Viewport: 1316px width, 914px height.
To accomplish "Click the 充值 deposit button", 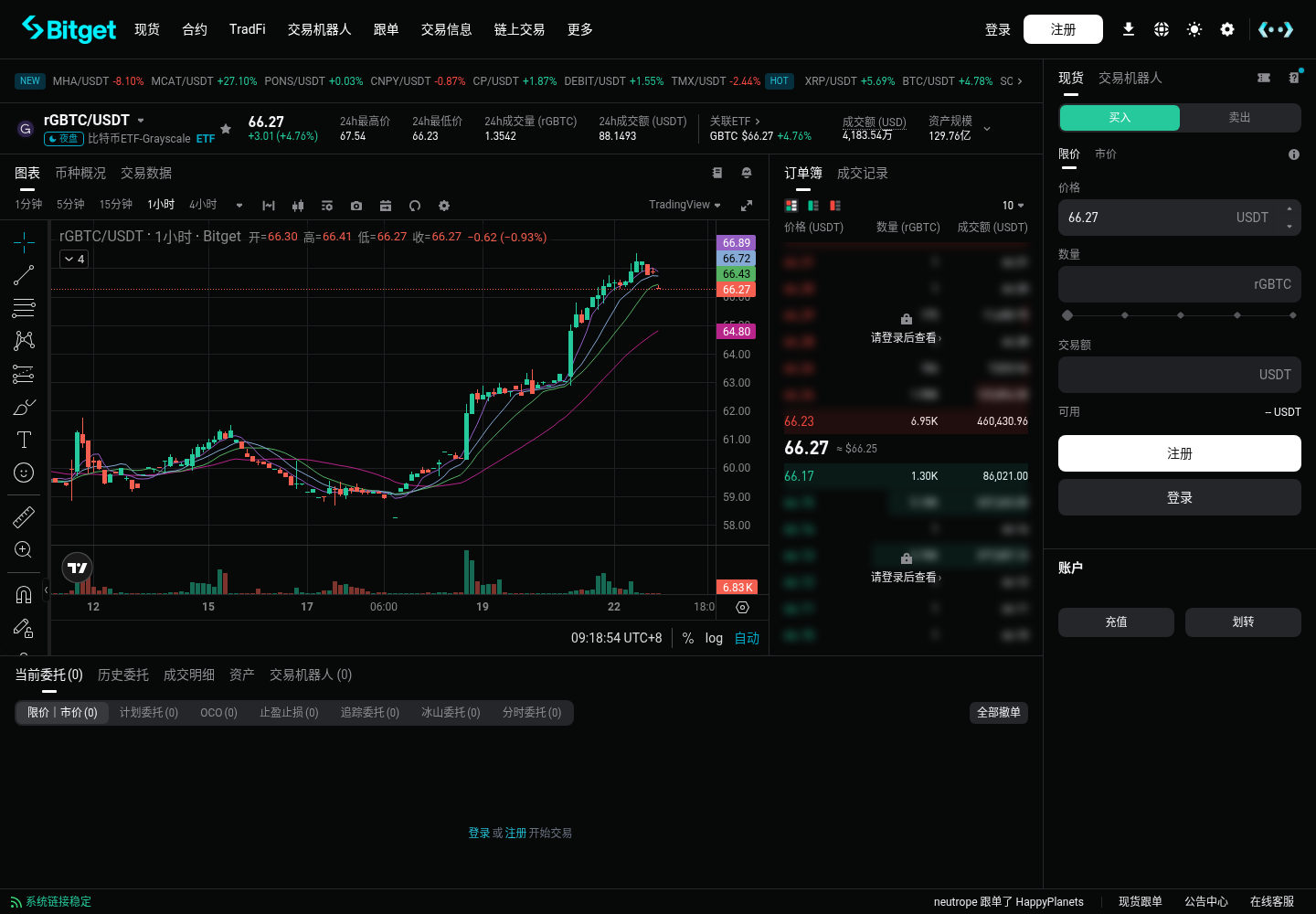I will coord(1116,622).
